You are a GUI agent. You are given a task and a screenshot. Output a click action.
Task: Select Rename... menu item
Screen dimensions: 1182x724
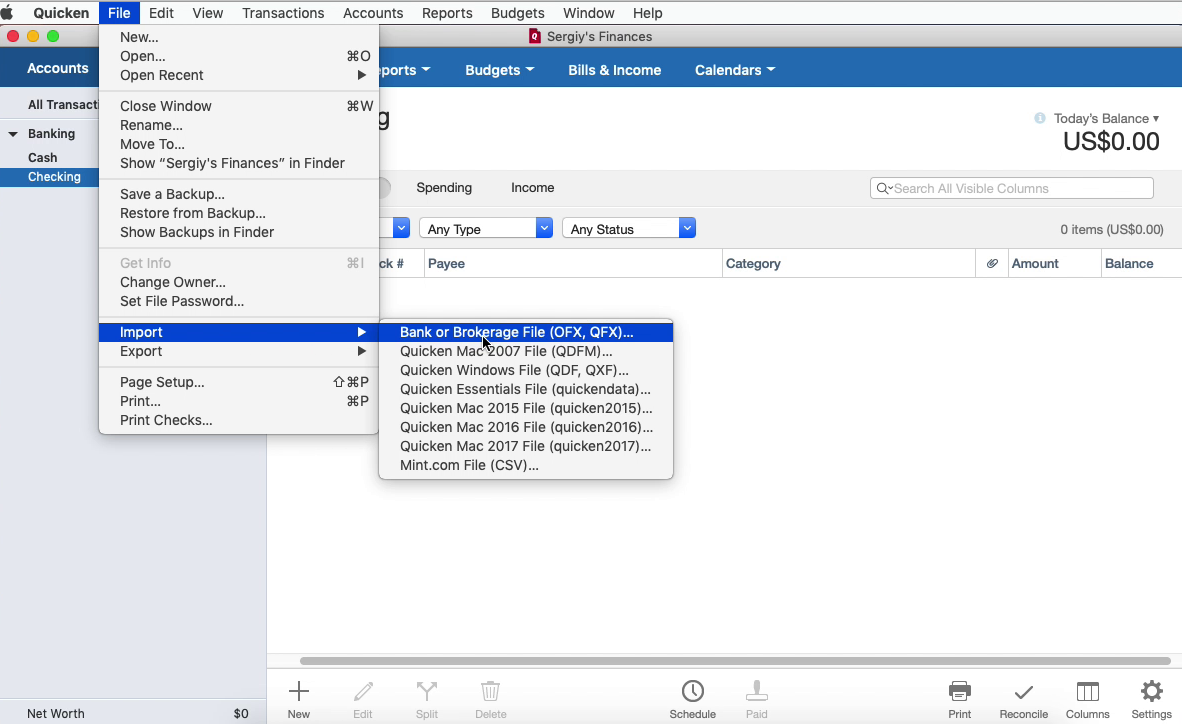tap(238, 125)
